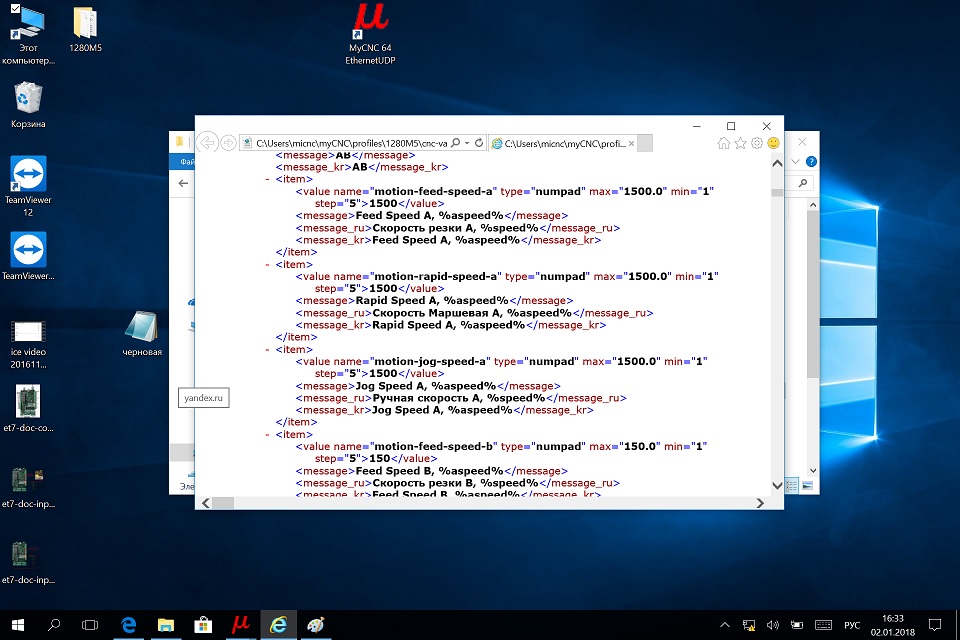Collapse the motion-rapid-speed-a item node
960x640 pixels.
click(267, 264)
